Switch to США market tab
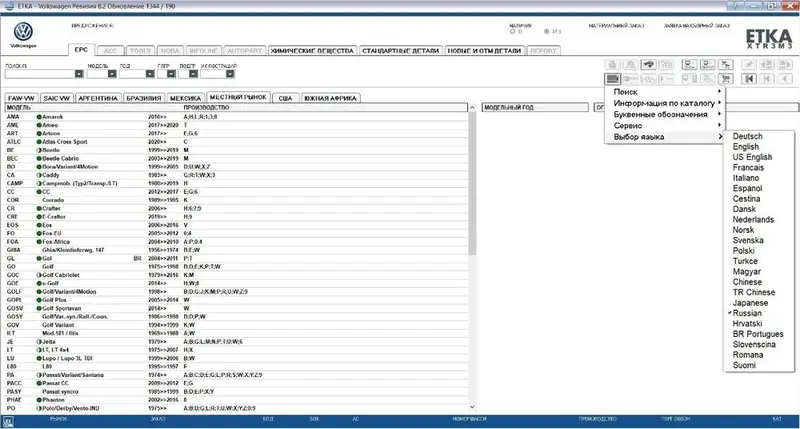This screenshot has width=800, height=429. 285,98
